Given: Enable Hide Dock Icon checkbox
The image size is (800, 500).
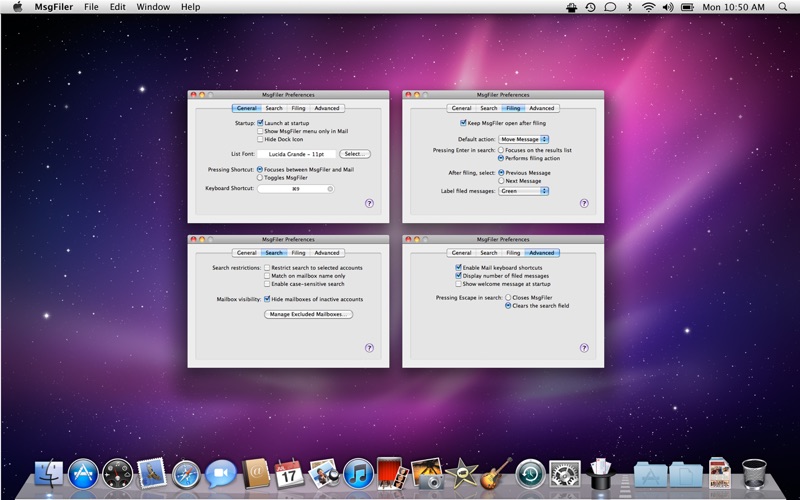Looking at the screenshot, I should tap(260, 139).
